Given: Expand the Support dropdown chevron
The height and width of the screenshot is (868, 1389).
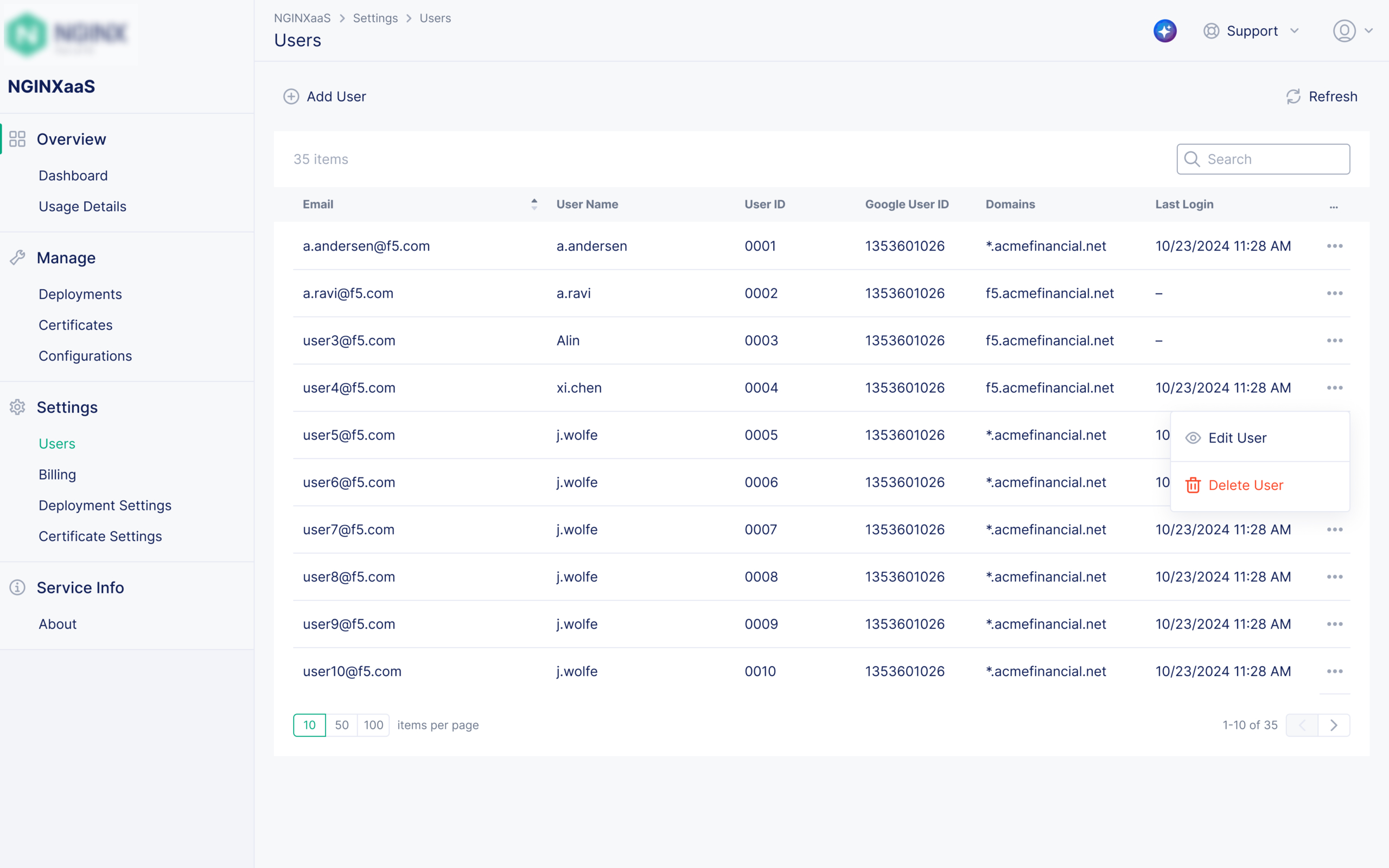Looking at the screenshot, I should (x=1294, y=31).
